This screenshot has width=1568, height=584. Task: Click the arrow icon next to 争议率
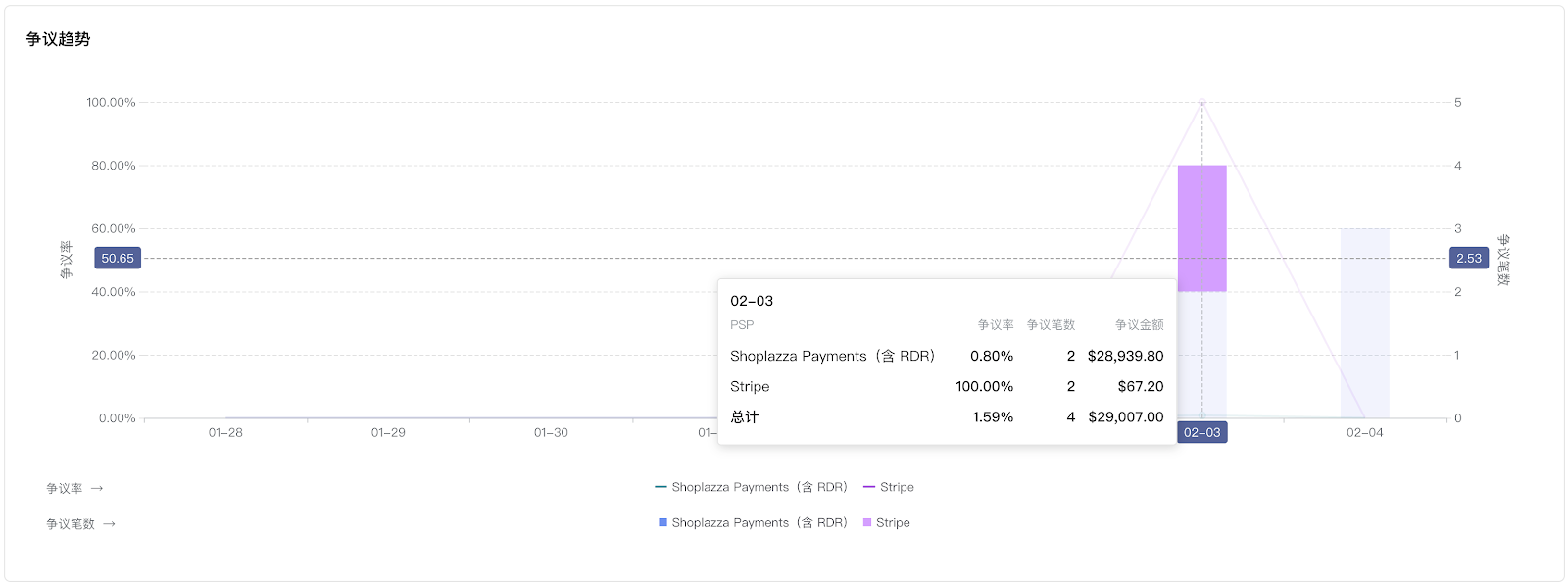click(x=97, y=488)
